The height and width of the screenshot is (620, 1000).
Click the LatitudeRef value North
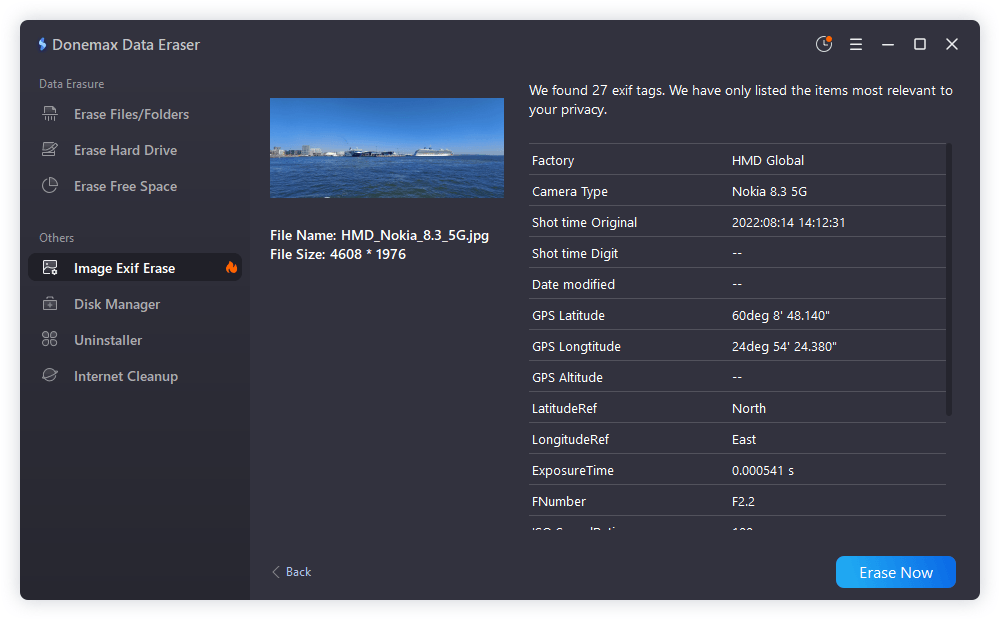click(x=749, y=408)
